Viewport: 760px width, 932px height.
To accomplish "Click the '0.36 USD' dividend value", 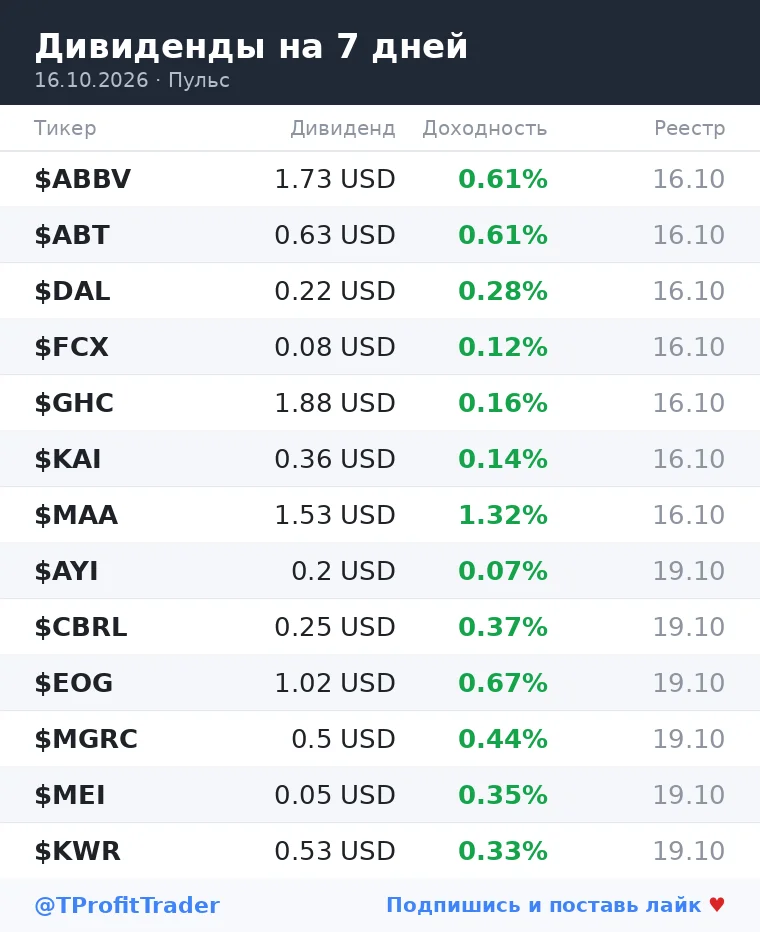I will (x=335, y=459).
